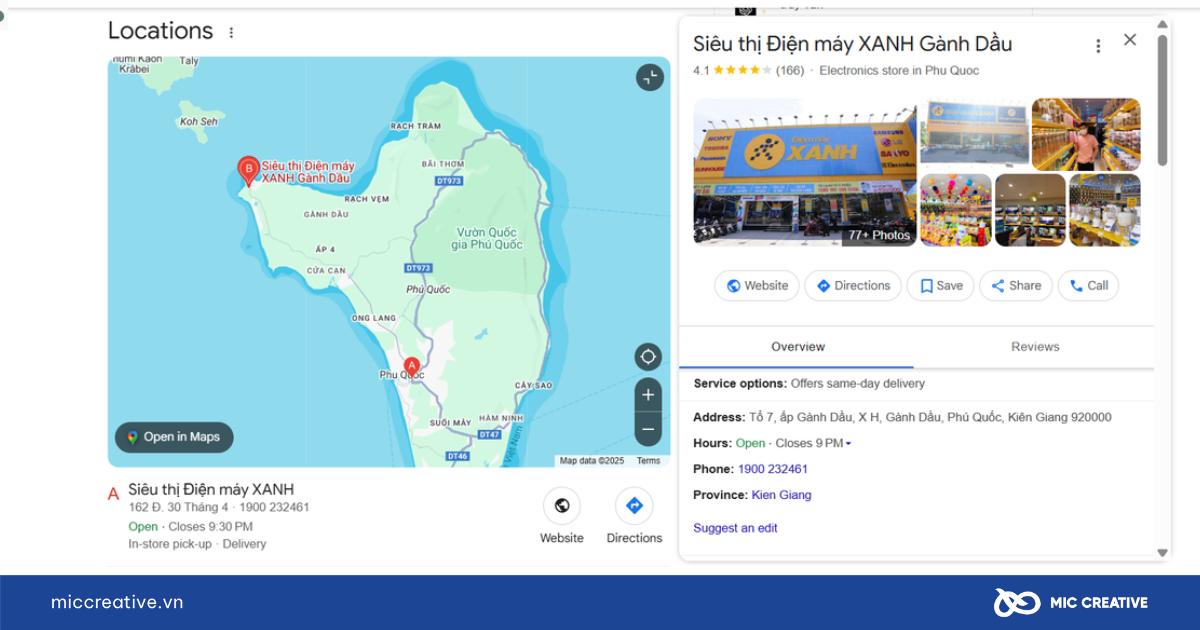The width and height of the screenshot is (1200, 630).
Task: Open the Locations three-dot options menu
Action: (x=231, y=32)
